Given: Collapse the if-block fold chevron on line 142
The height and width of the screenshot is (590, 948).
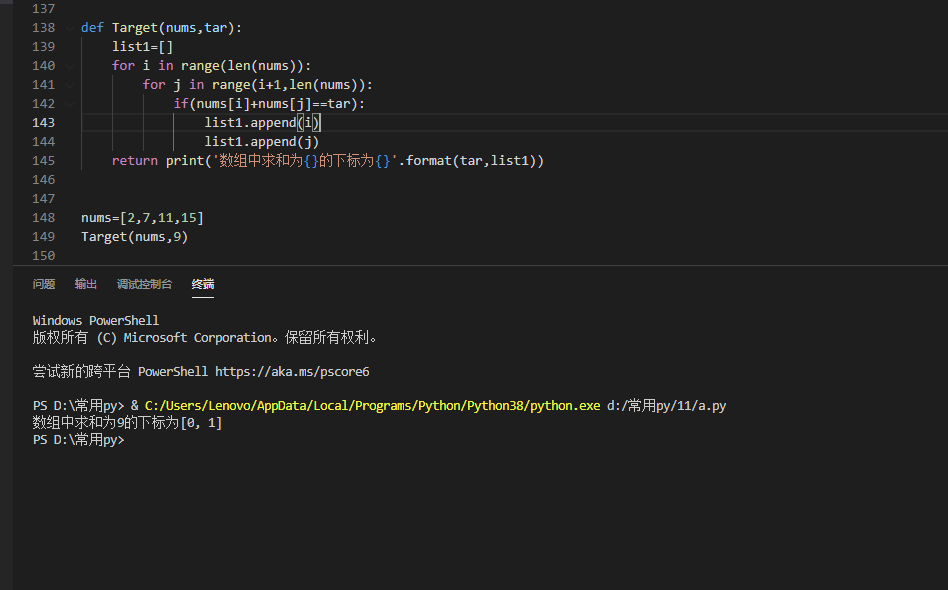Looking at the screenshot, I should click(x=70, y=104).
